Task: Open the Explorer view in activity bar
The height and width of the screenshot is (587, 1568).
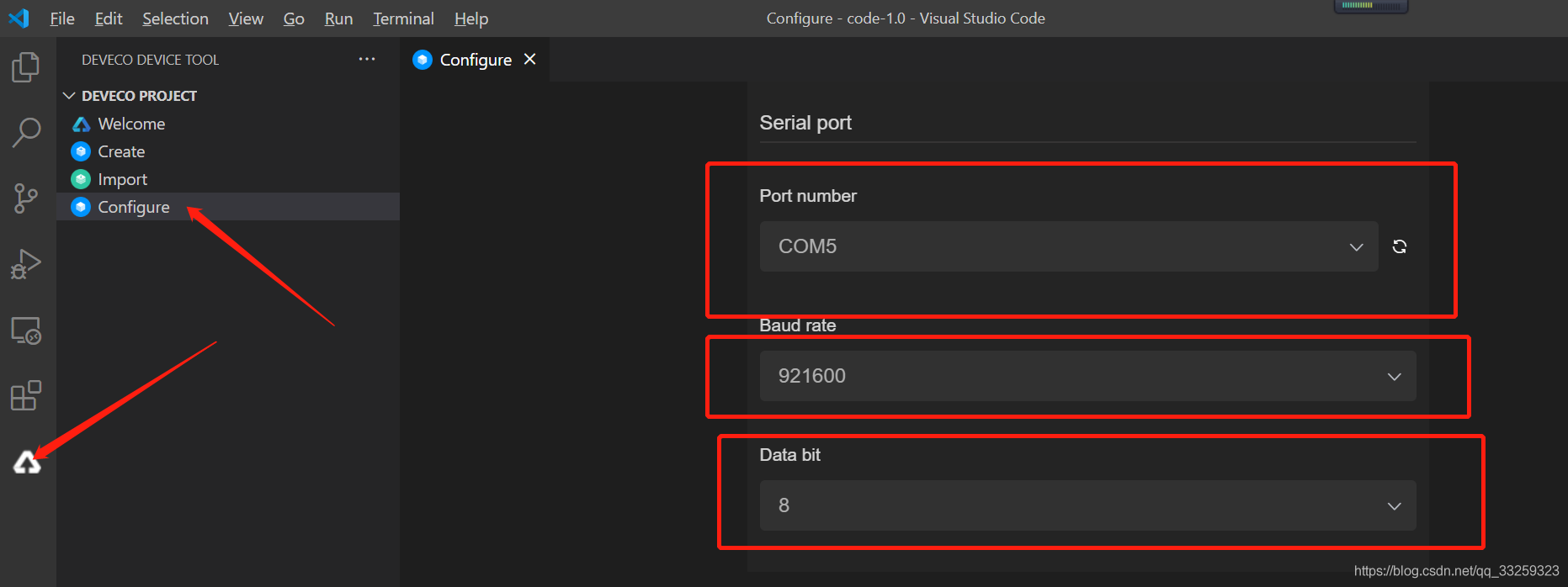Action: coord(26,67)
